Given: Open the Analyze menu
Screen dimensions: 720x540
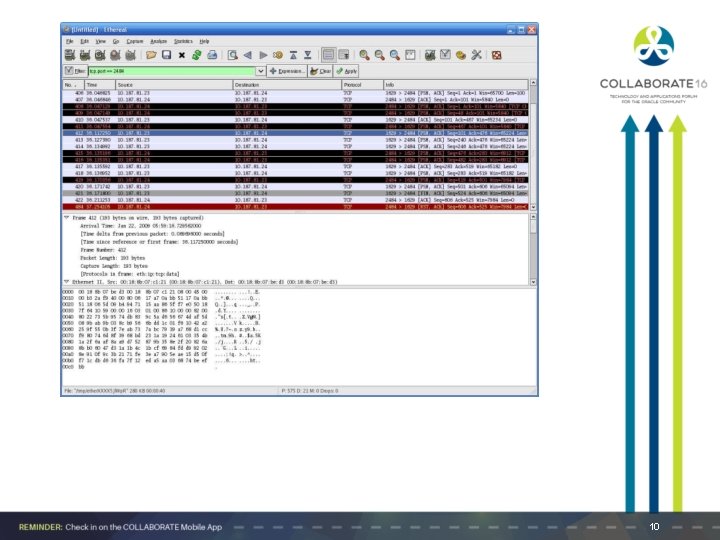Looking at the screenshot, I should coord(158,41).
